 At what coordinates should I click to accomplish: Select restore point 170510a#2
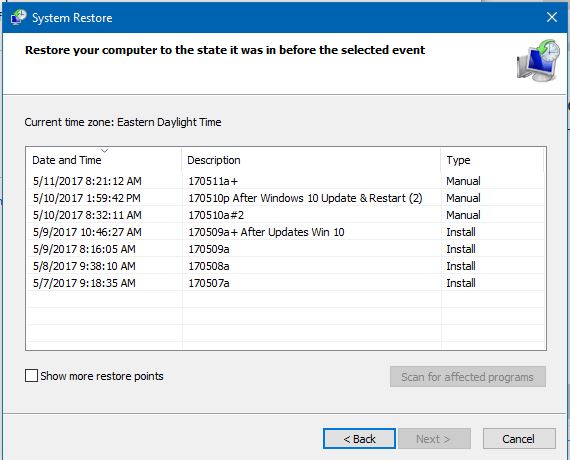(286, 215)
